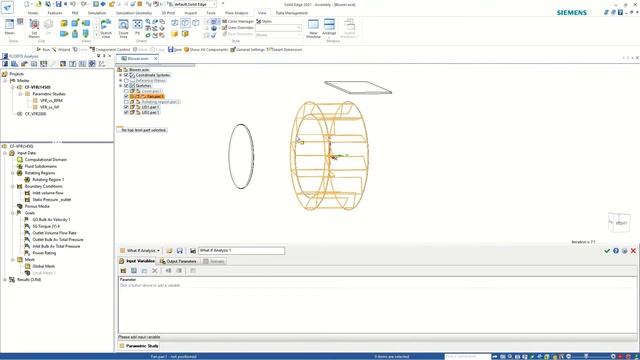Open the Solid Edge application button

pyautogui.click(x=7, y=7)
